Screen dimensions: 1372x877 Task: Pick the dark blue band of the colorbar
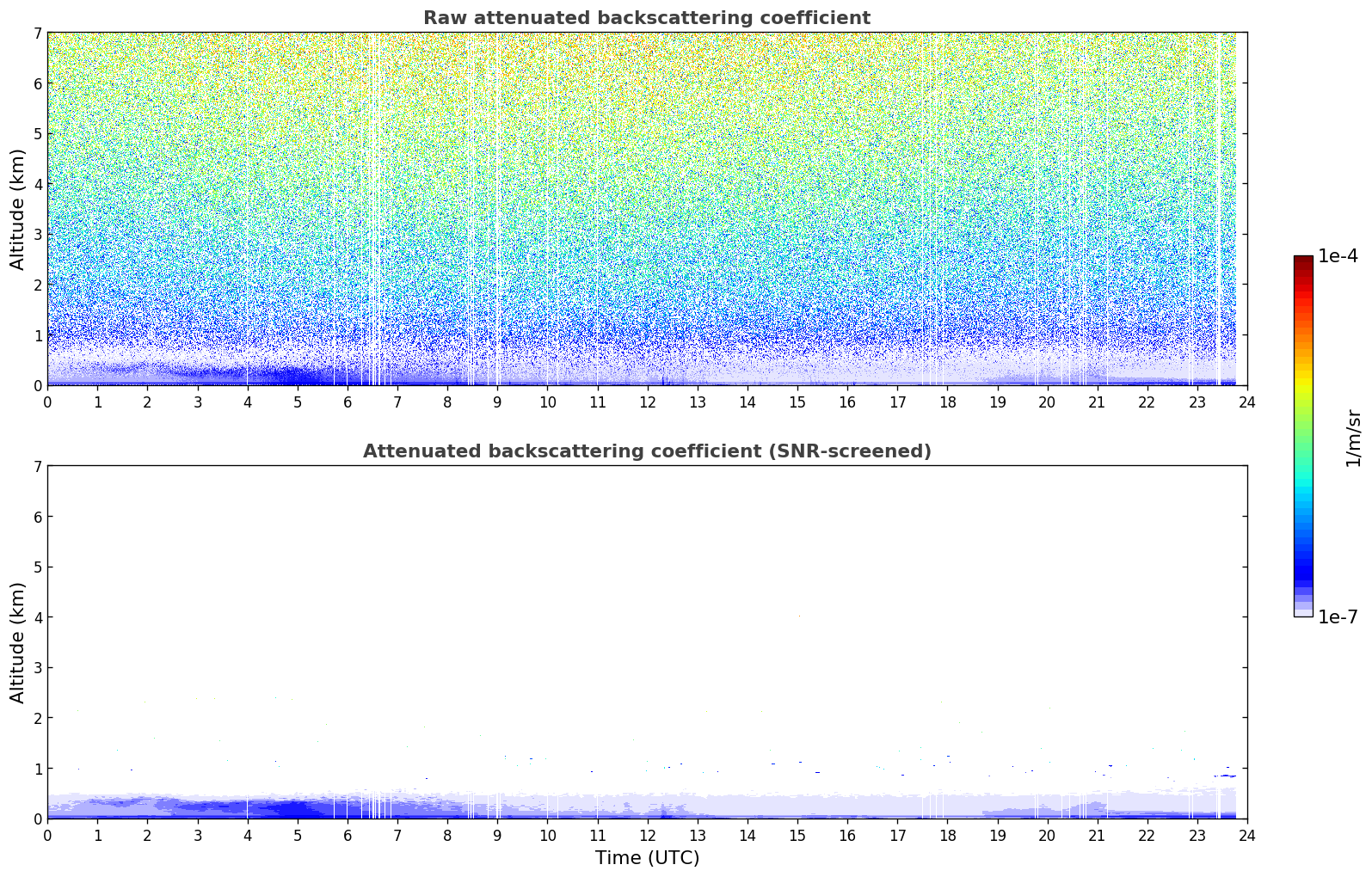point(1302,567)
